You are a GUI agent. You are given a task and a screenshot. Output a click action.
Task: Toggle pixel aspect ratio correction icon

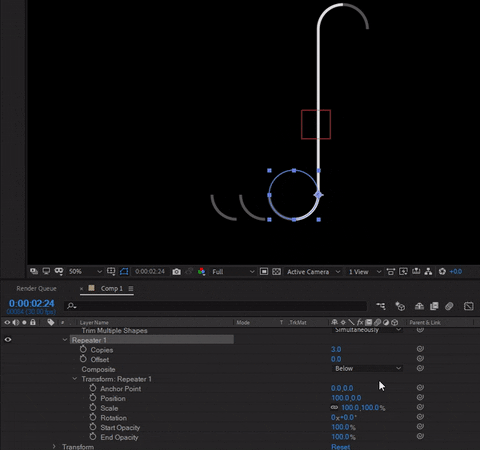pyautogui.click(x=391, y=272)
